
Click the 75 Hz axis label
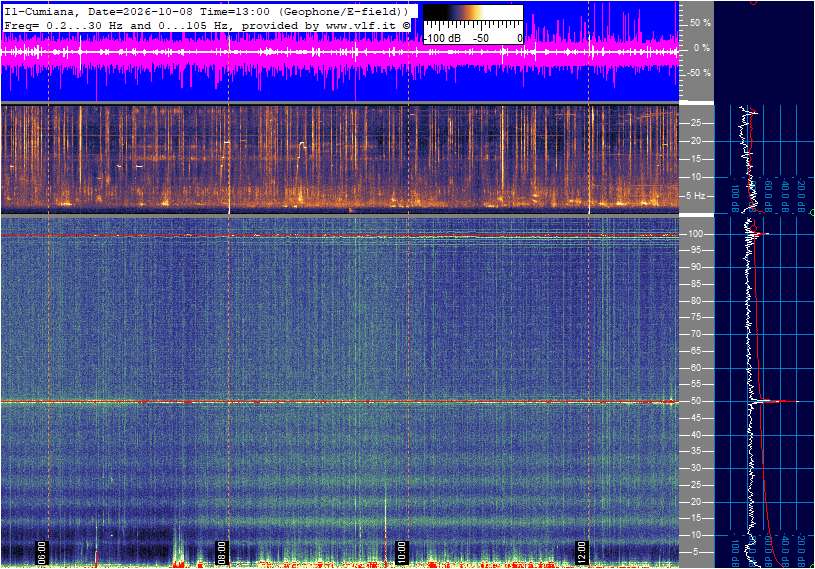click(x=695, y=317)
